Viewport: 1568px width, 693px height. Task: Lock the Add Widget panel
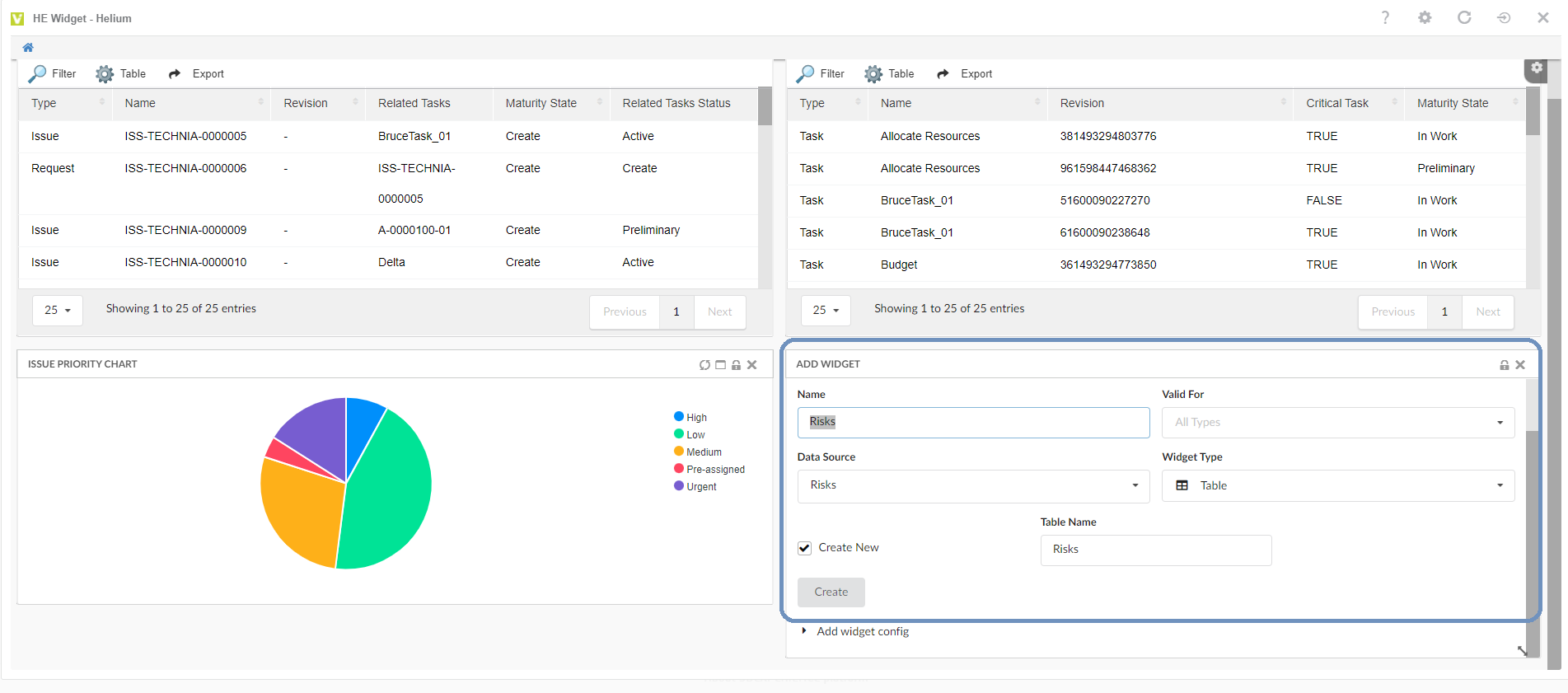coord(1504,365)
